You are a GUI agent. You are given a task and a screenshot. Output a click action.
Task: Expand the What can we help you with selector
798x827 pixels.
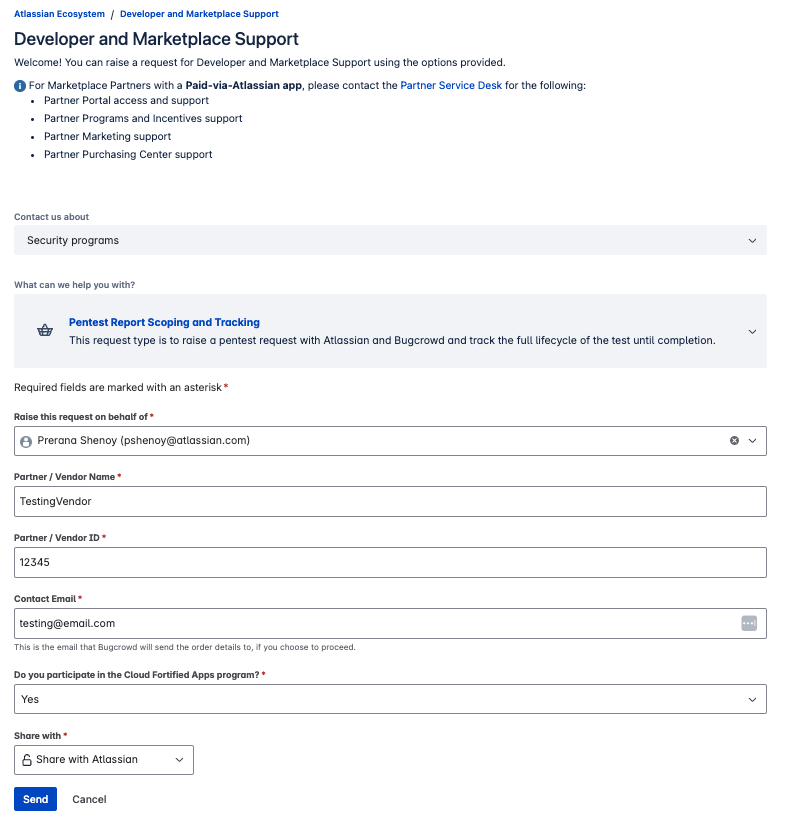753,331
